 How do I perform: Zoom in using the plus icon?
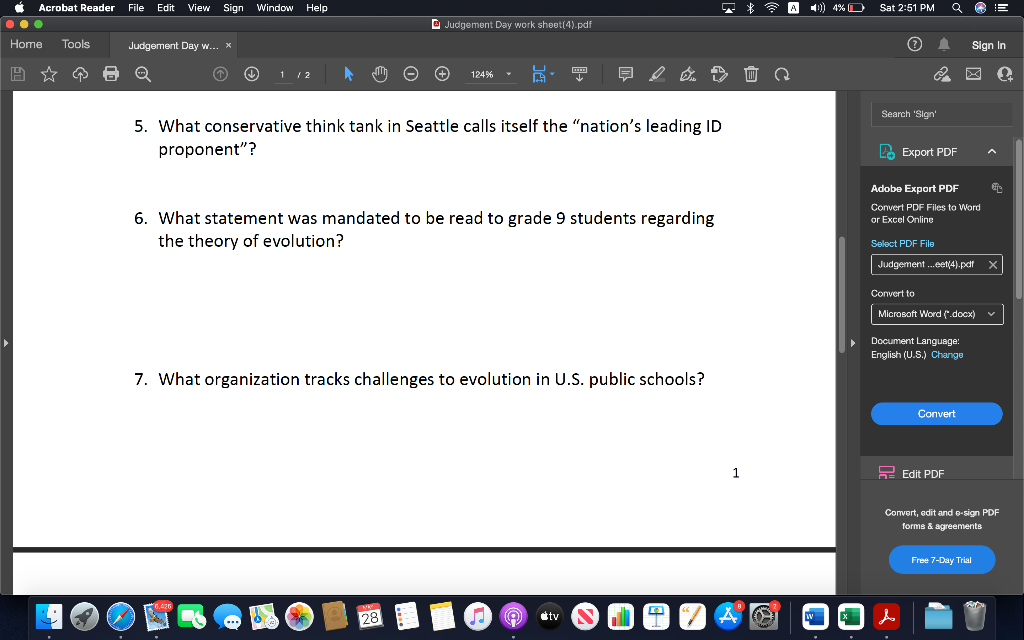pos(441,73)
